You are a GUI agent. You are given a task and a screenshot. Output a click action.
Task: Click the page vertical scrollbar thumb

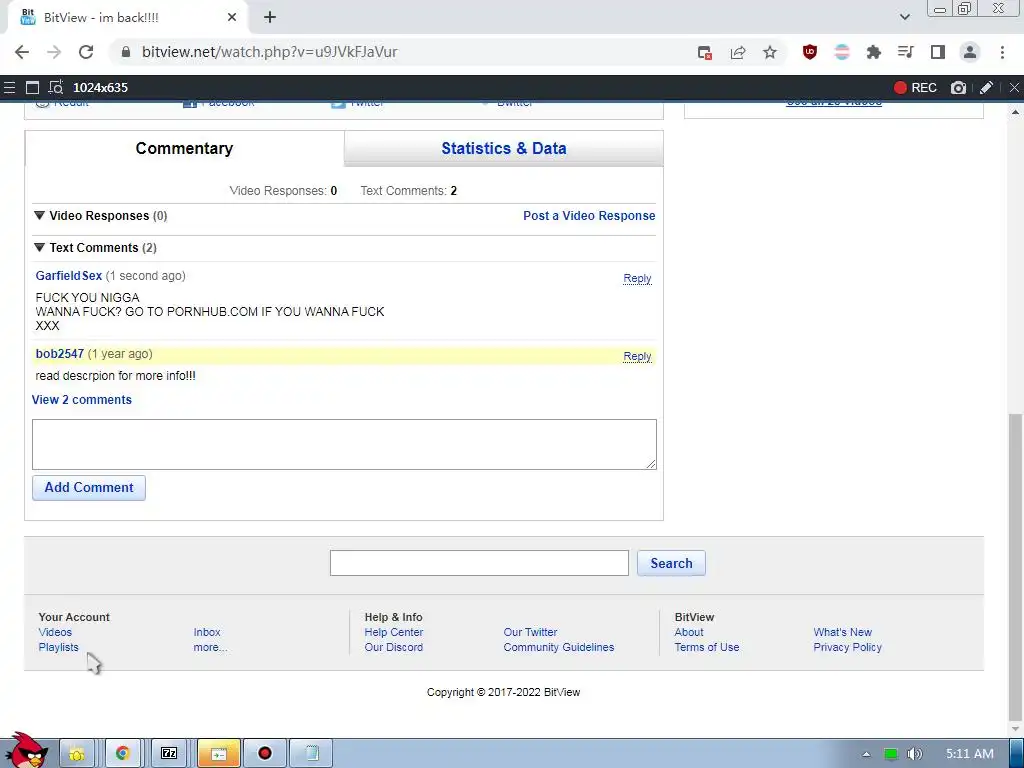pyautogui.click(x=1016, y=567)
